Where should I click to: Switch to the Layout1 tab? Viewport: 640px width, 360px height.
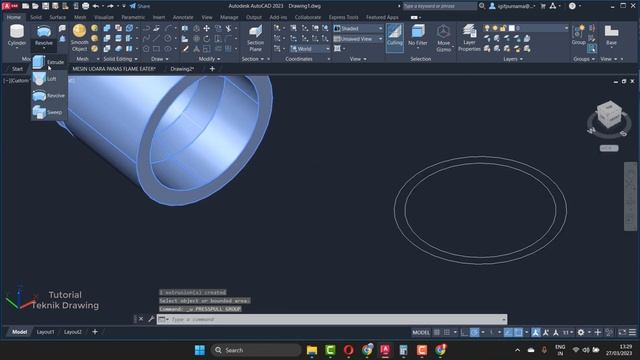coord(45,332)
